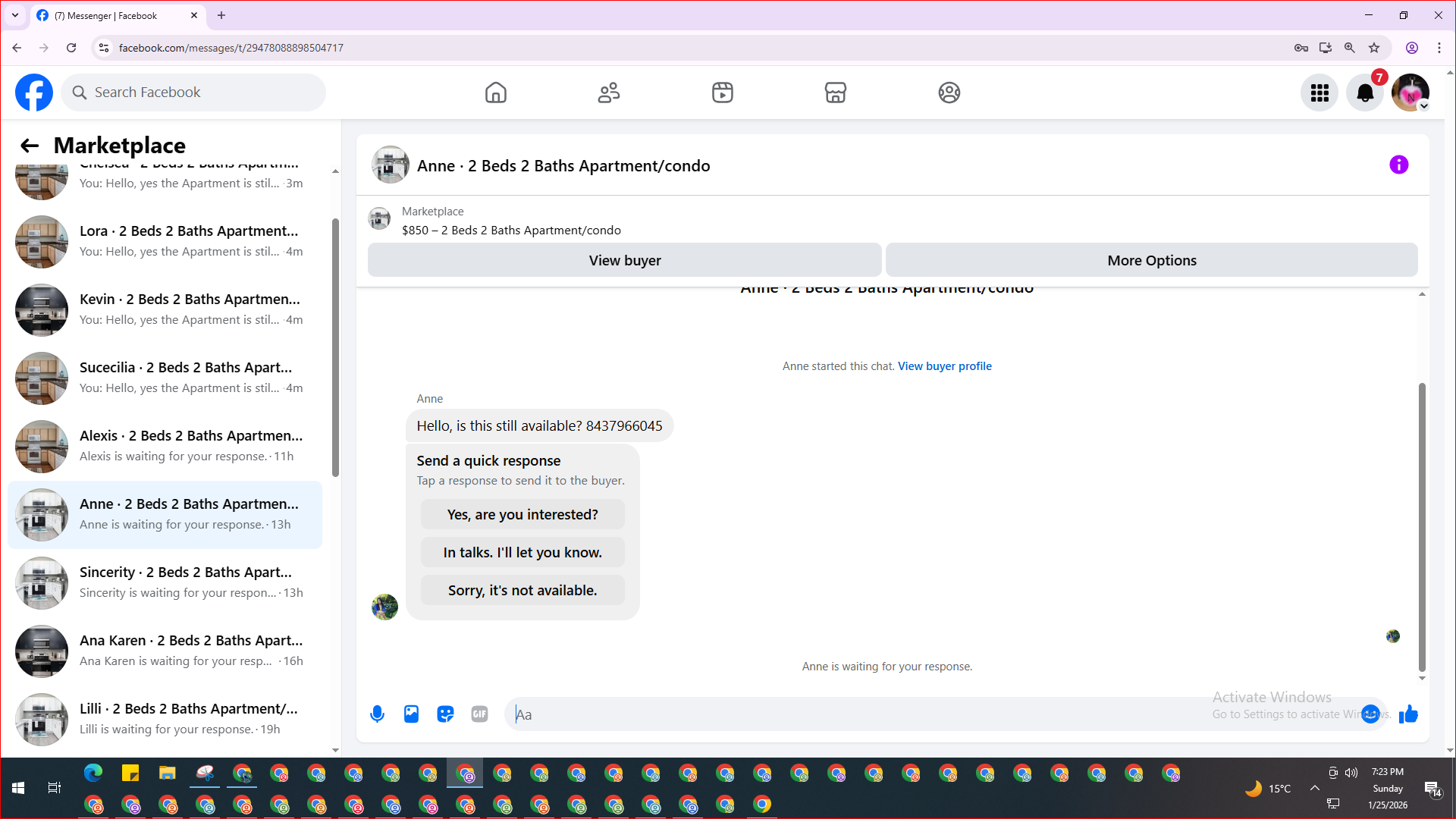Click the Search Facebook field
Viewport: 1456px width, 819px height.
[193, 93]
